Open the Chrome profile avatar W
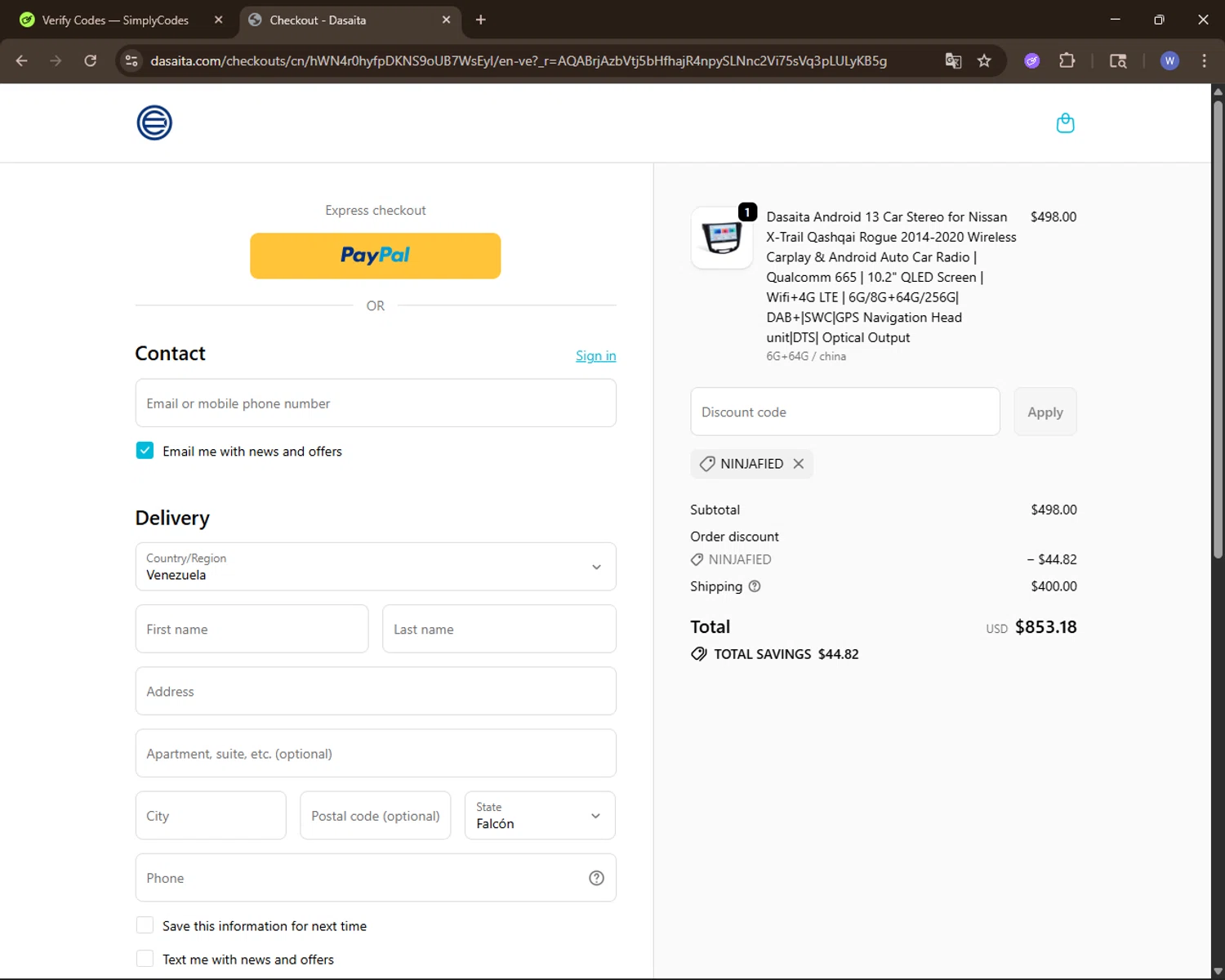This screenshot has height=980, width=1225. (1169, 60)
